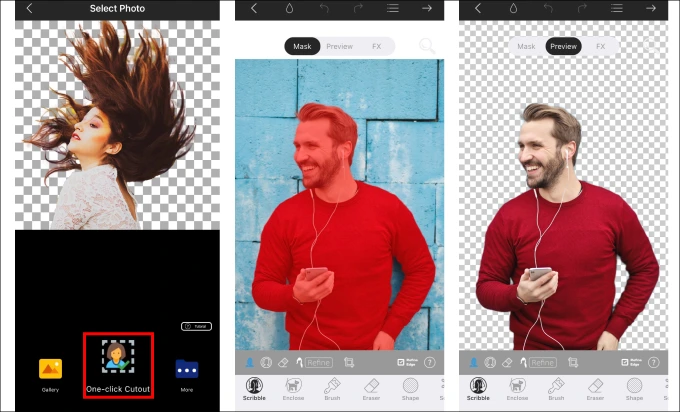680x412 pixels.
Task: Select the woman cutout photo preview
Action: (117, 125)
